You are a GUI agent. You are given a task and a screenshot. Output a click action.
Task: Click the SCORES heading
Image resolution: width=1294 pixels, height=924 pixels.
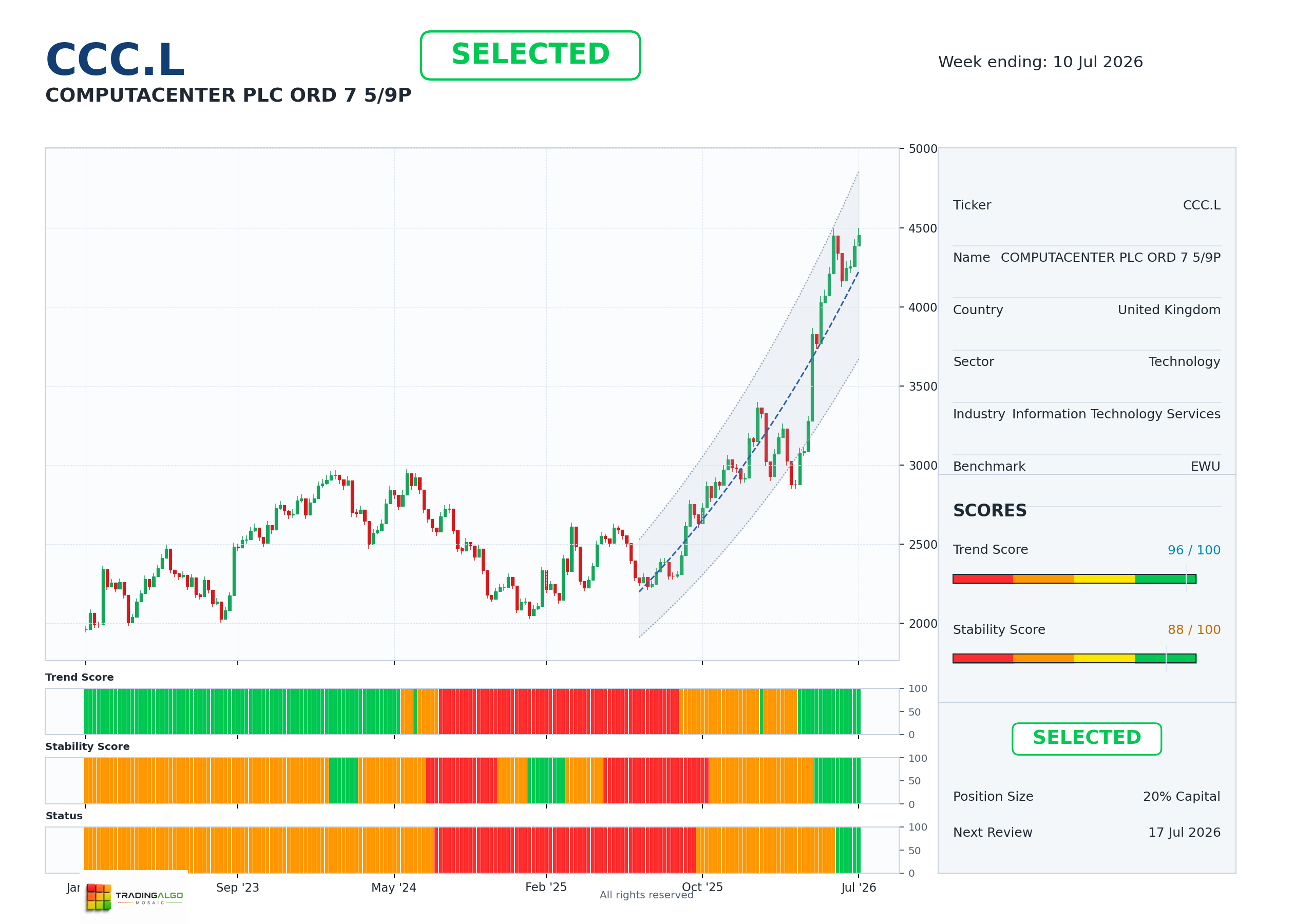989,510
